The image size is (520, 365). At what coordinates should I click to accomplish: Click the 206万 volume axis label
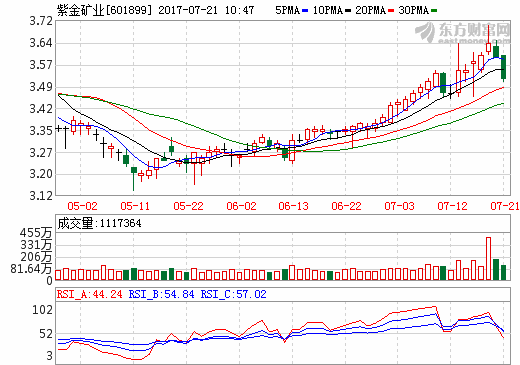click(36, 257)
